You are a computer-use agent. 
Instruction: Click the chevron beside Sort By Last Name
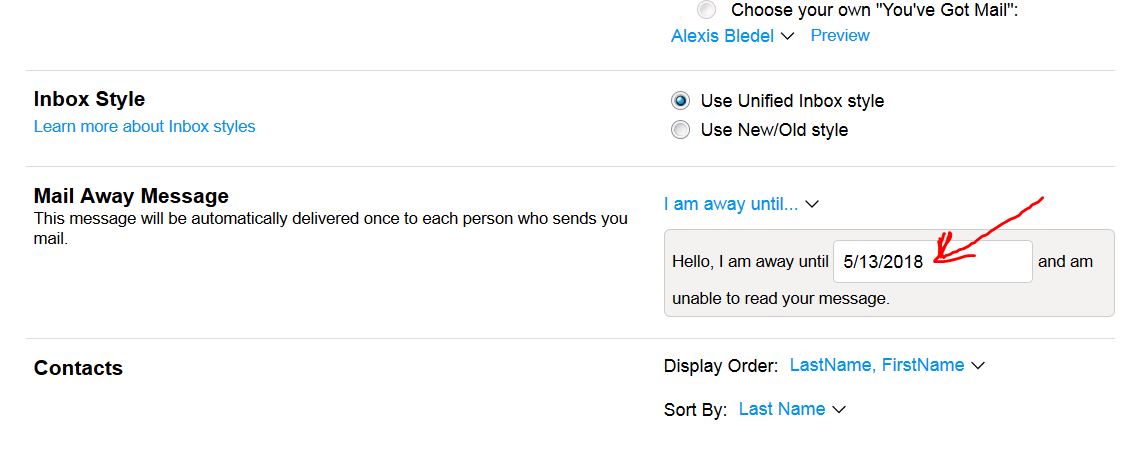[839, 410]
